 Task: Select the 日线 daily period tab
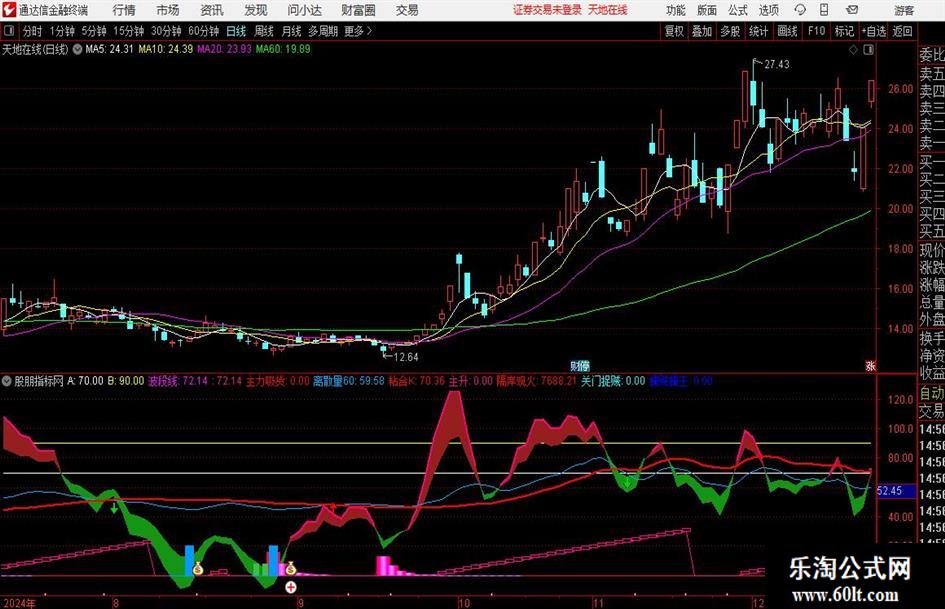coord(236,31)
